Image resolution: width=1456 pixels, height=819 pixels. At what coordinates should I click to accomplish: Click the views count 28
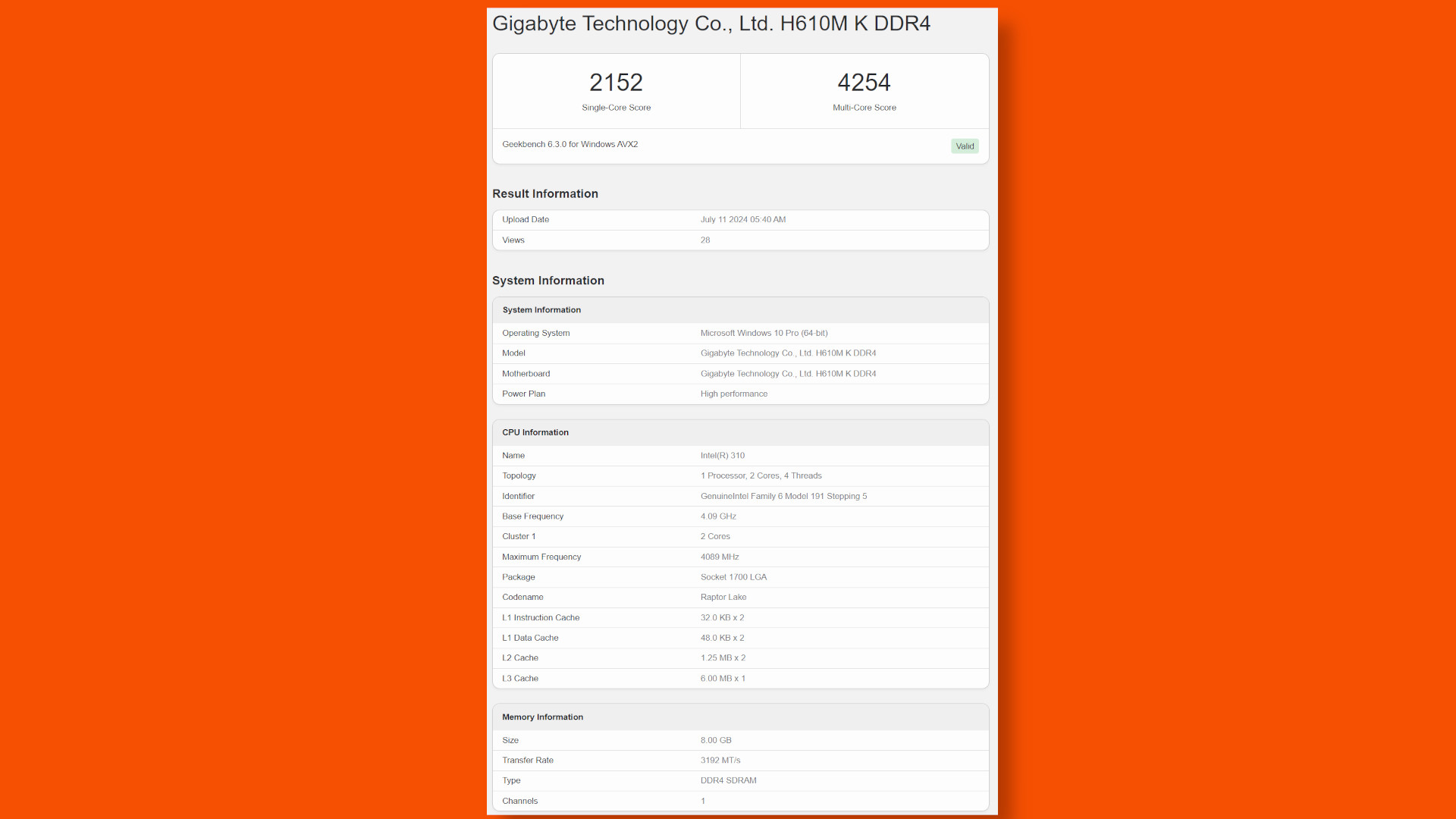(705, 240)
